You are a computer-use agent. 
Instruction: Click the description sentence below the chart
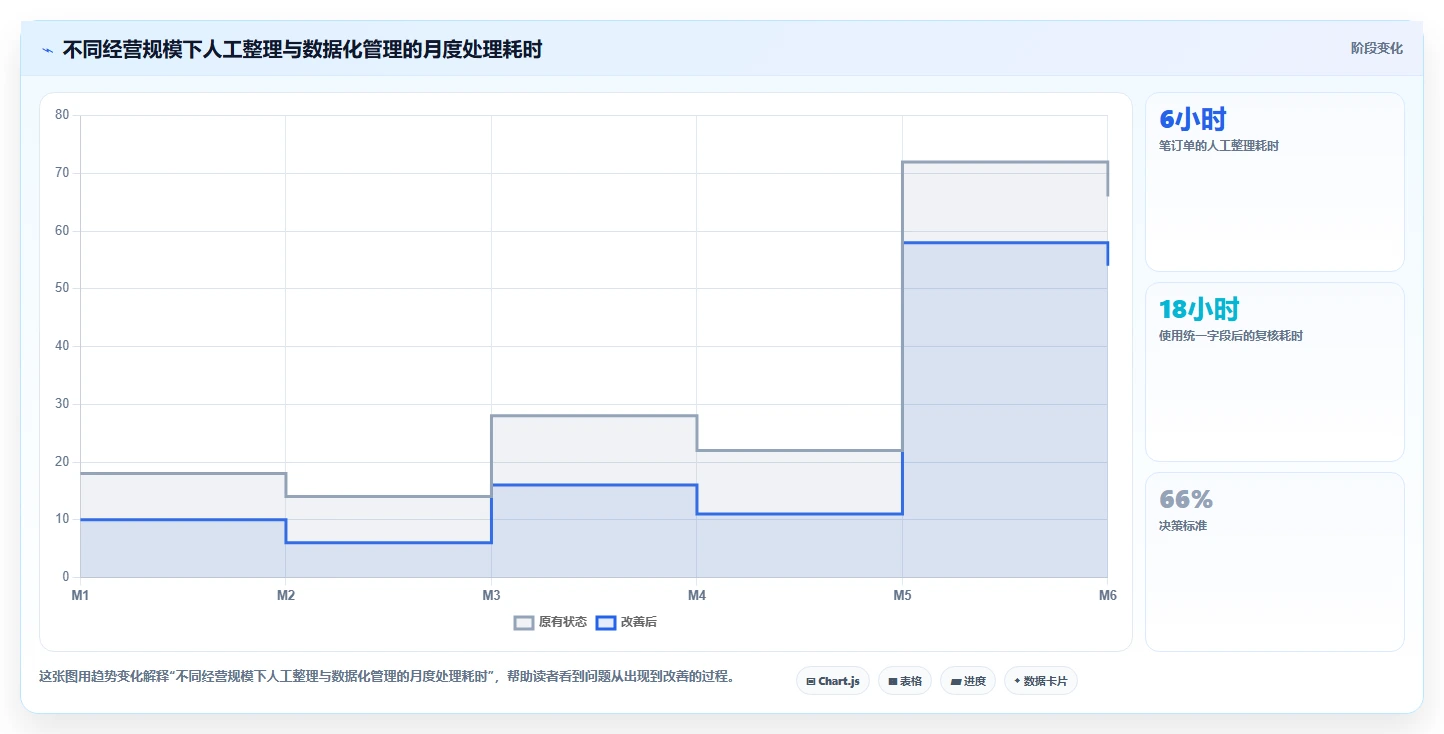coord(388,677)
